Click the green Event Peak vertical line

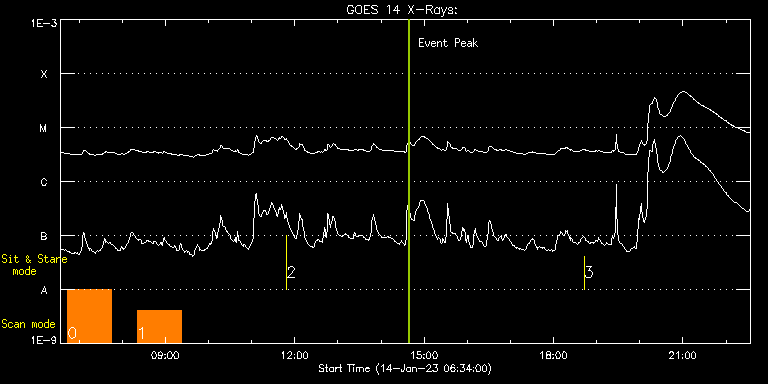pyautogui.click(x=408, y=181)
